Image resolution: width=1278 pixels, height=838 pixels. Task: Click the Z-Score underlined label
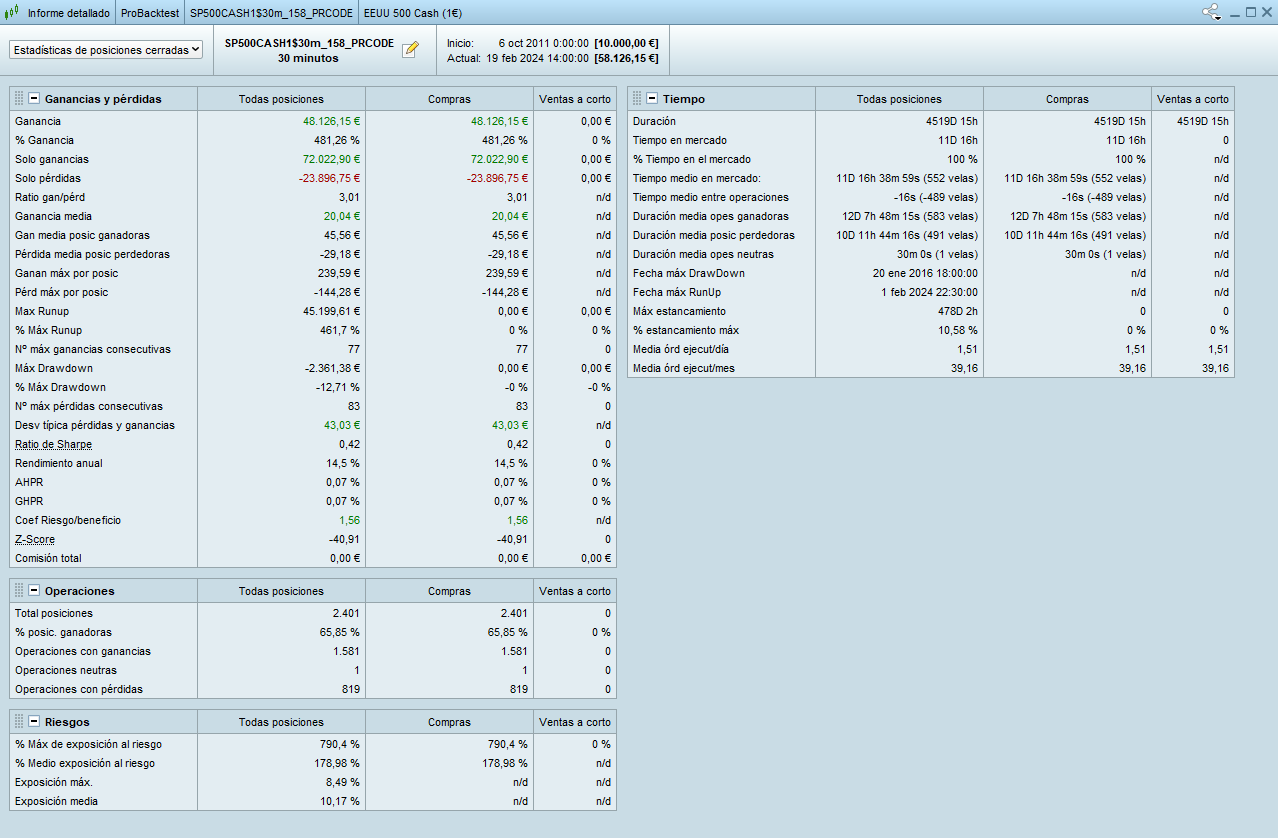point(35,539)
